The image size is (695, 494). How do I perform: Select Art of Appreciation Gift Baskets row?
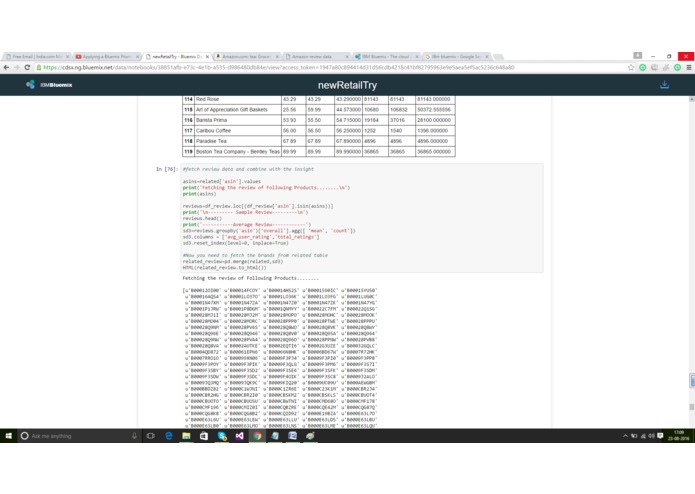point(319,109)
